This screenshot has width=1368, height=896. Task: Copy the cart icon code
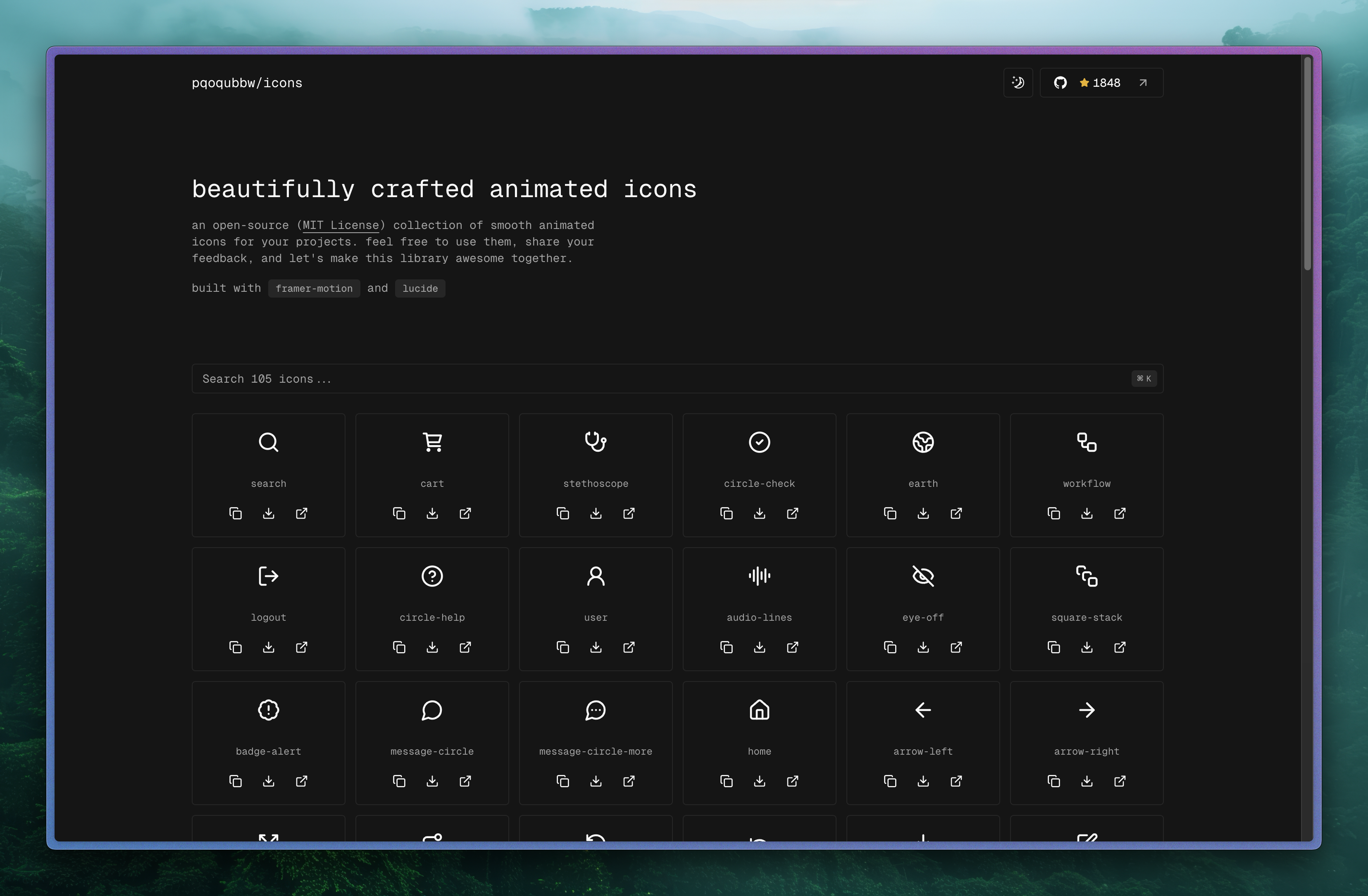[399, 513]
